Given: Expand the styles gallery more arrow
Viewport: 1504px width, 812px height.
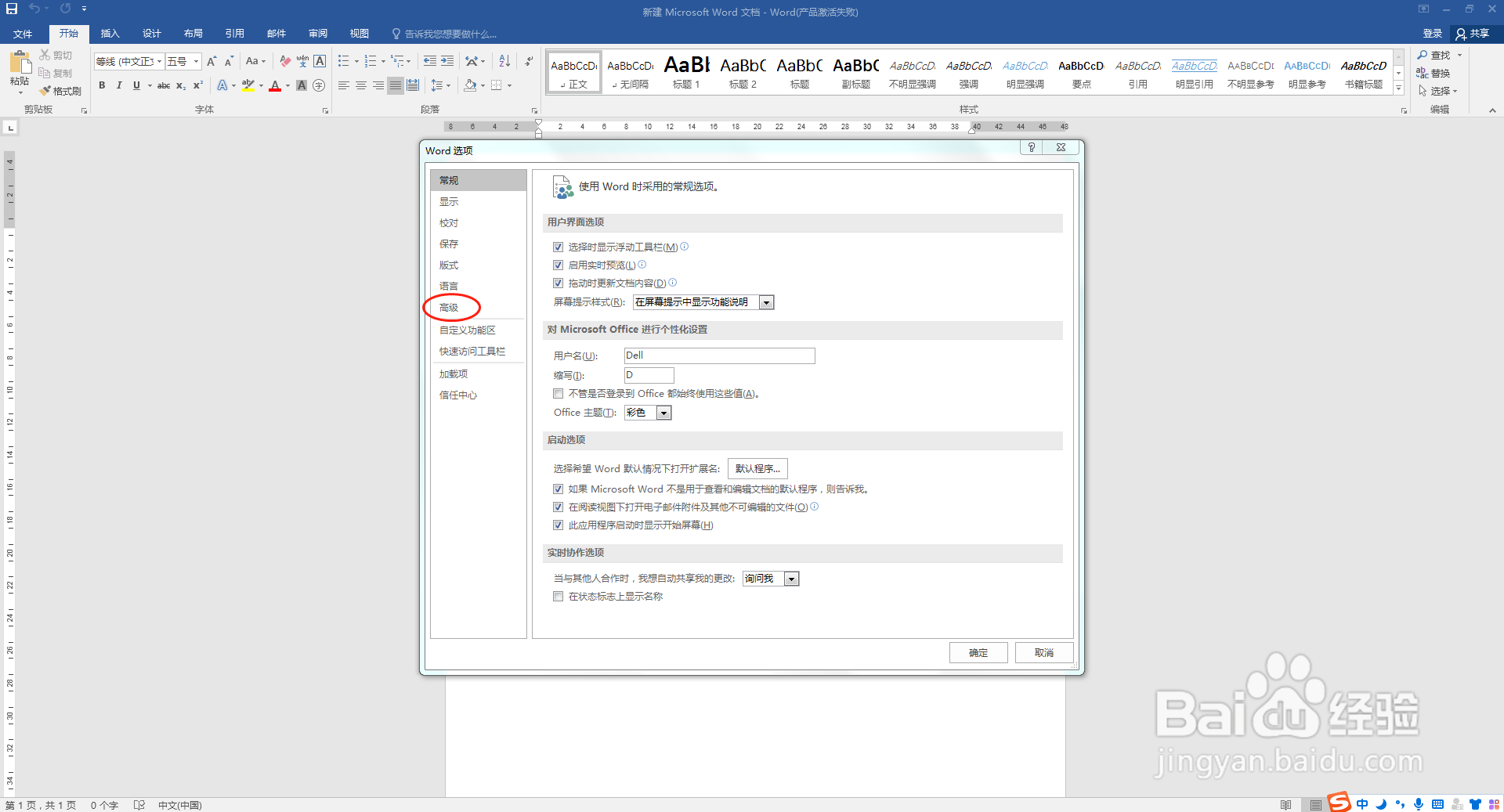Looking at the screenshot, I should click(x=1399, y=88).
